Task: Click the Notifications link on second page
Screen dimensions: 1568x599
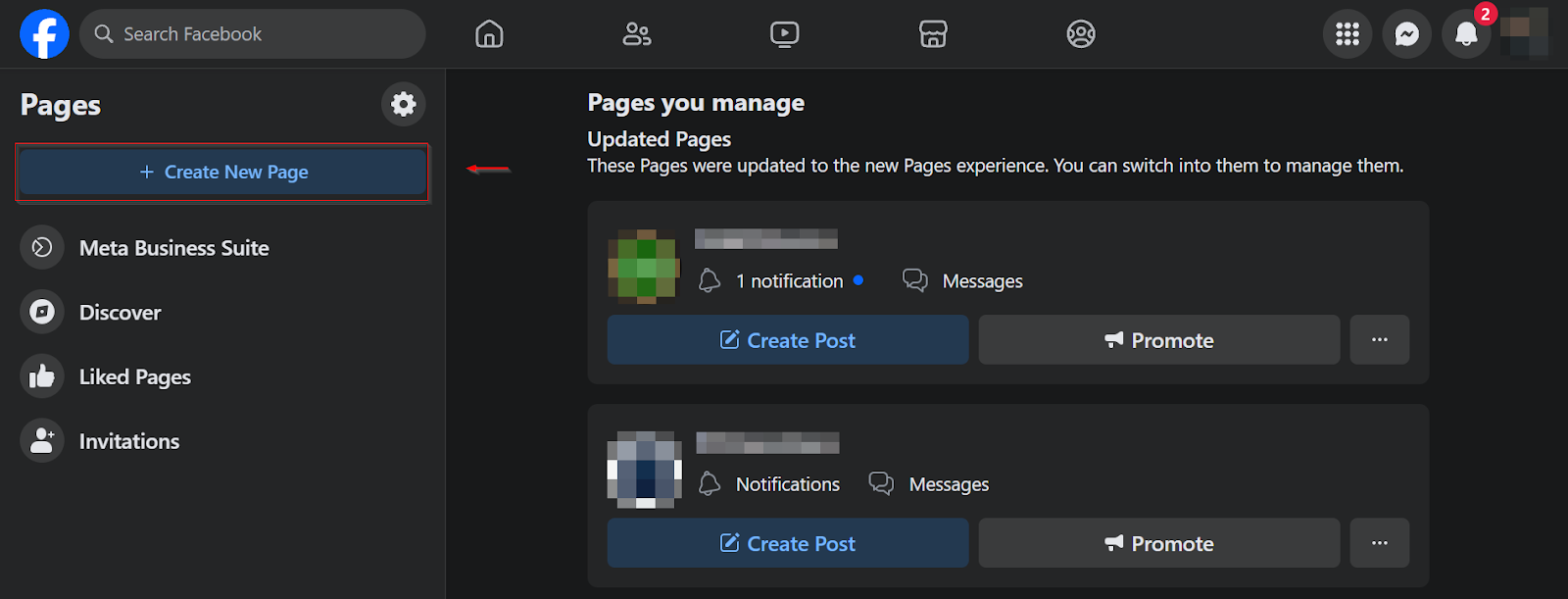Action: (x=788, y=484)
